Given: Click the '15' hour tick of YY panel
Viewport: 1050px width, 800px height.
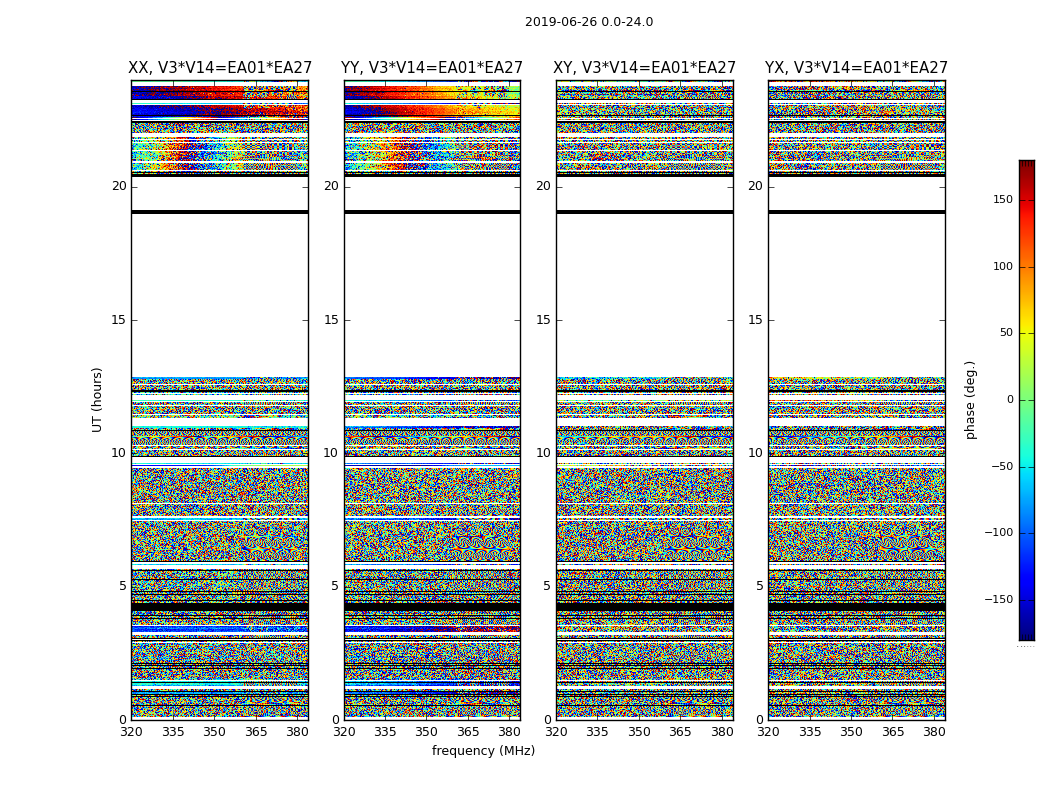Looking at the screenshot, I should point(331,320).
